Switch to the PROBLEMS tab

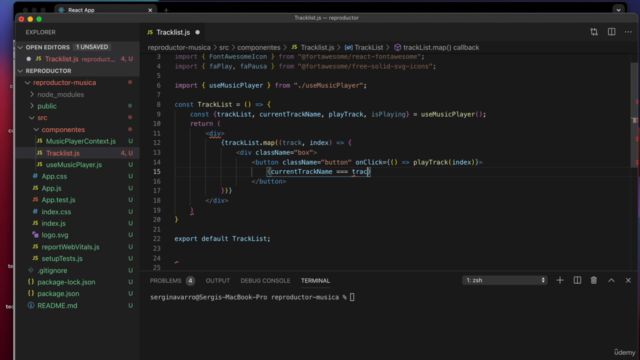point(165,281)
